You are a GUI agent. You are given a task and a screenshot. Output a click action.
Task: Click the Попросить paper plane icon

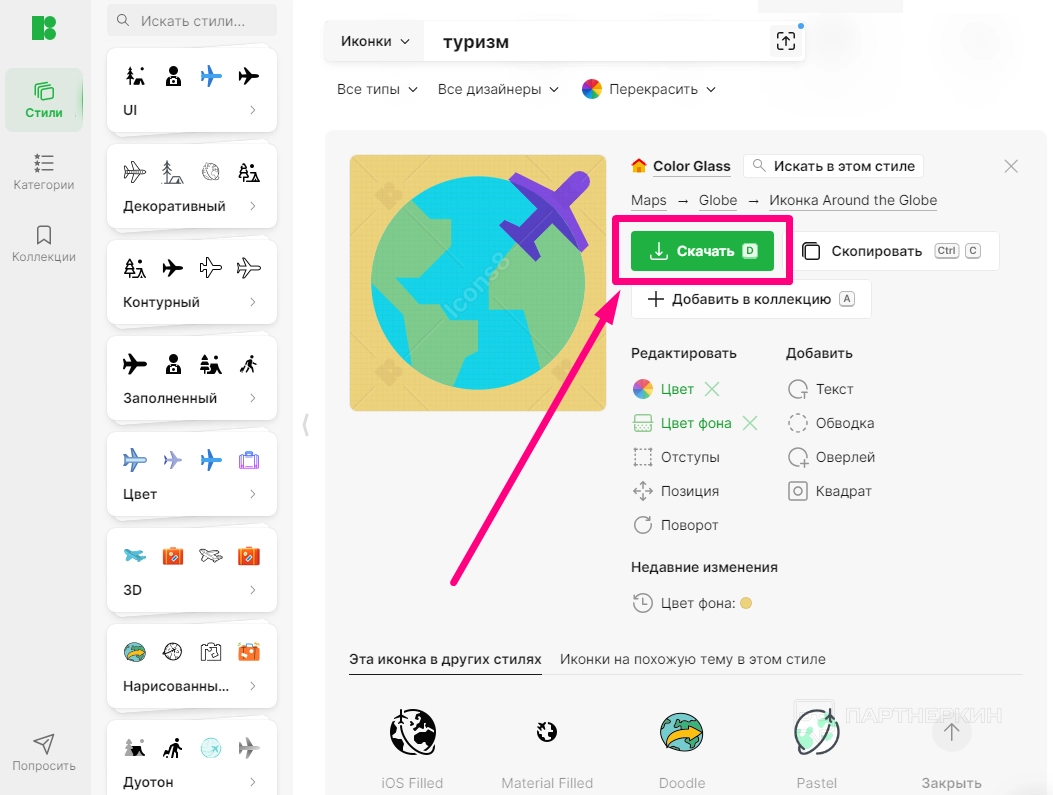(44, 743)
